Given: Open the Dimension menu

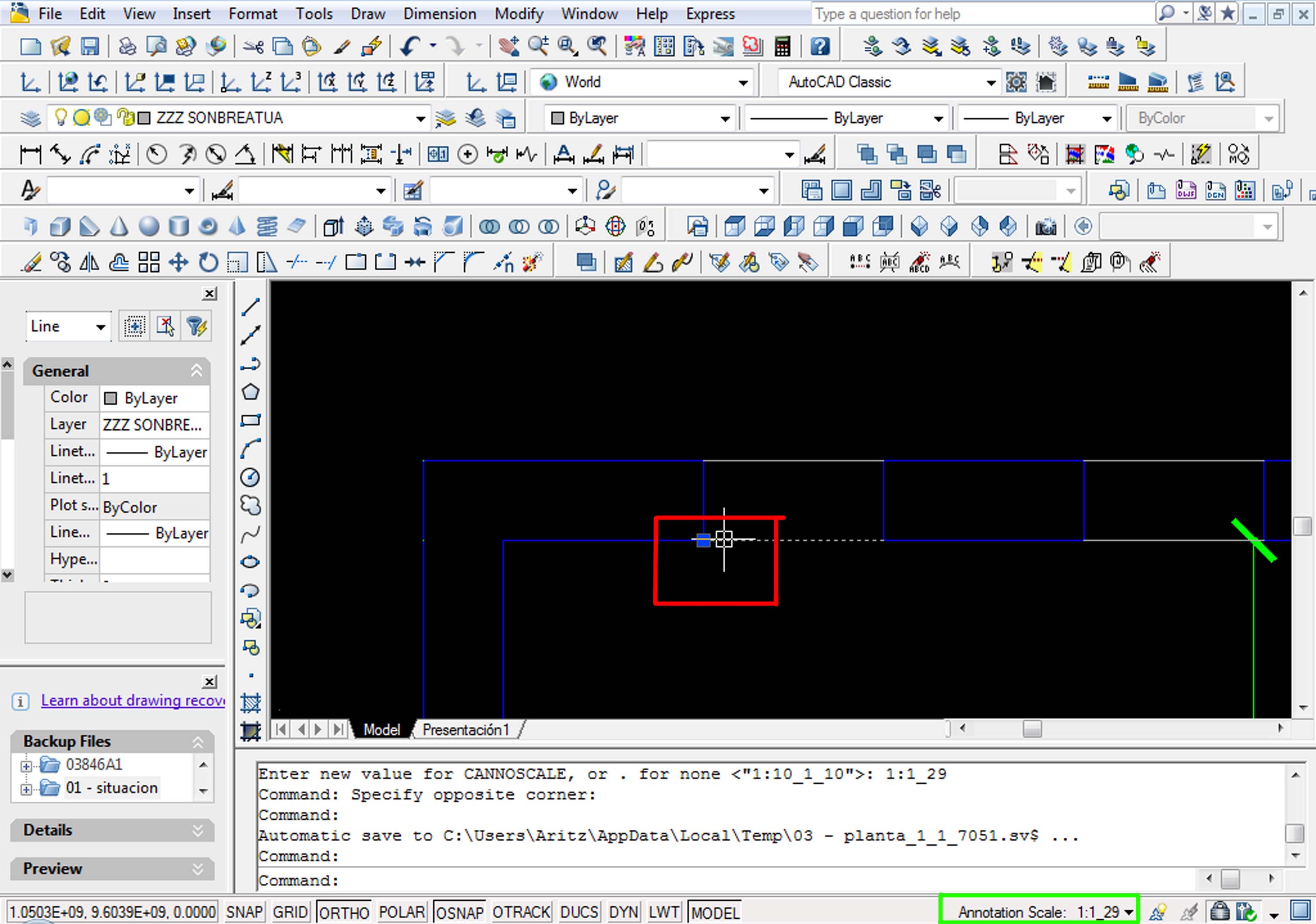Looking at the screenshot, I should click(439, 14).
